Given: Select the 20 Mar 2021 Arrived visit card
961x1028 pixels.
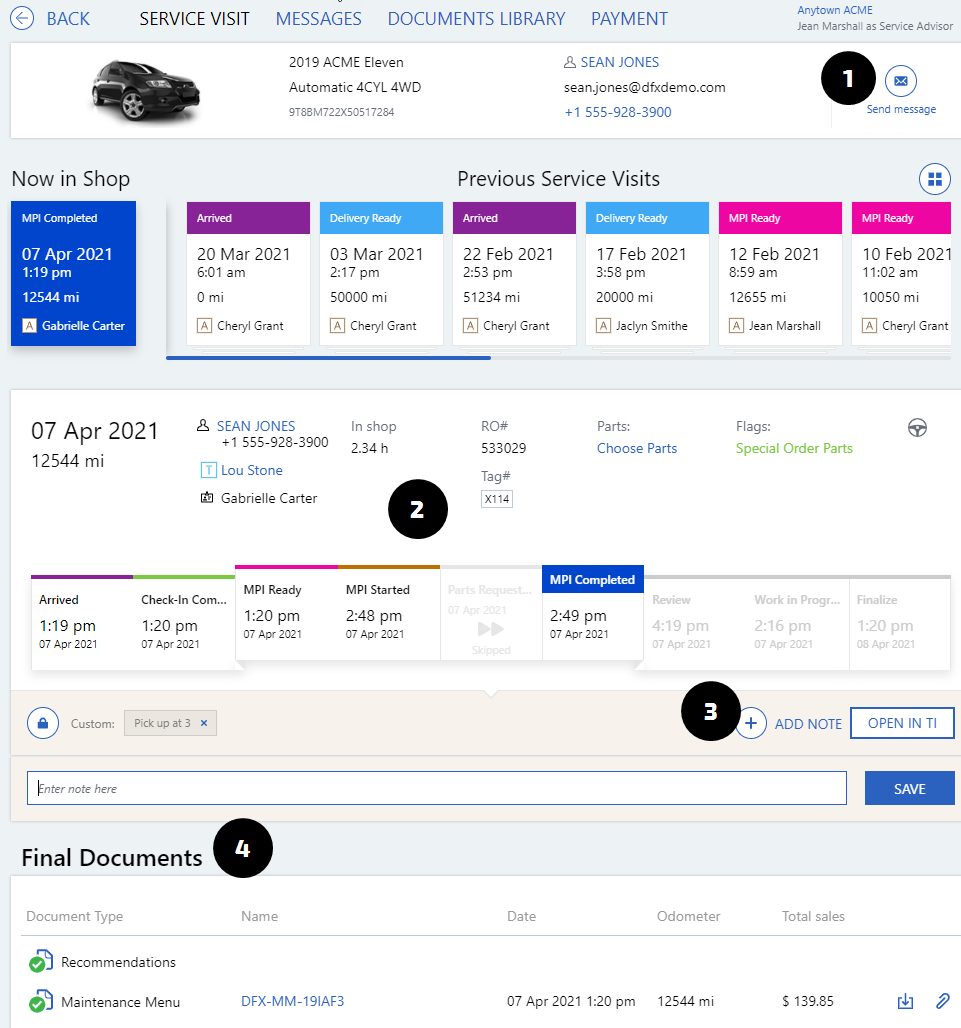Looking at the screenshot, I should (x=248, y=272).
